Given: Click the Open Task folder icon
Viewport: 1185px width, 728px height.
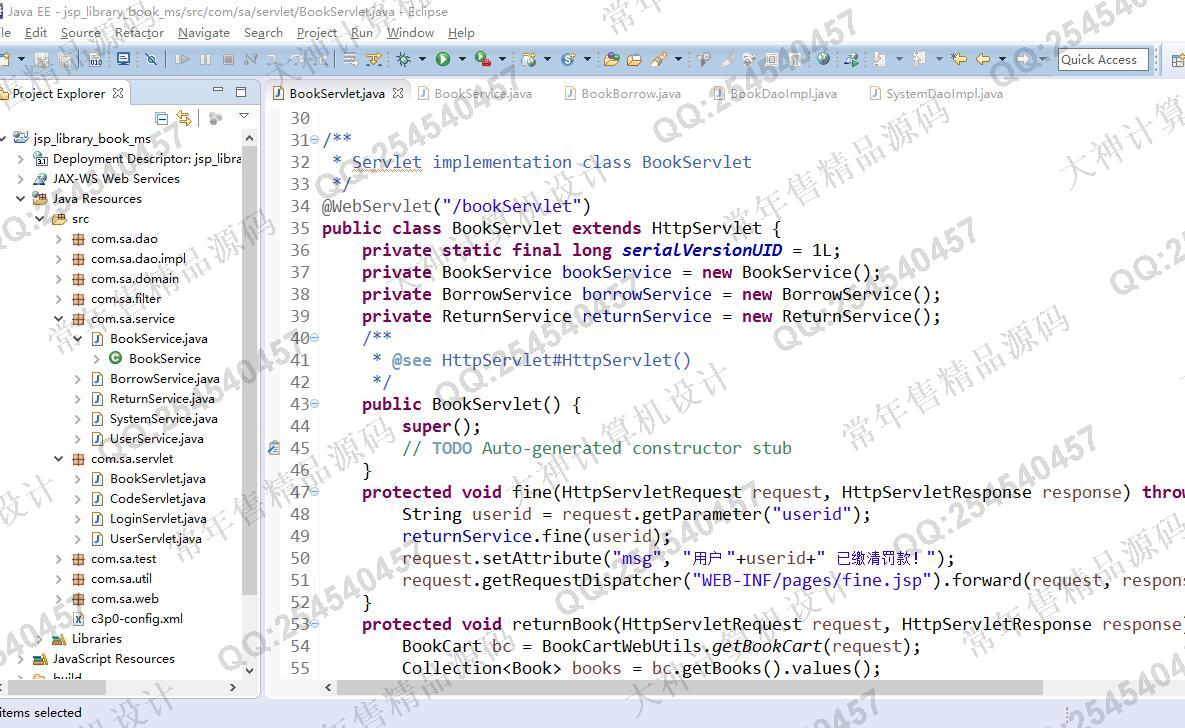Looking at the screenshot, I should 634,60.
